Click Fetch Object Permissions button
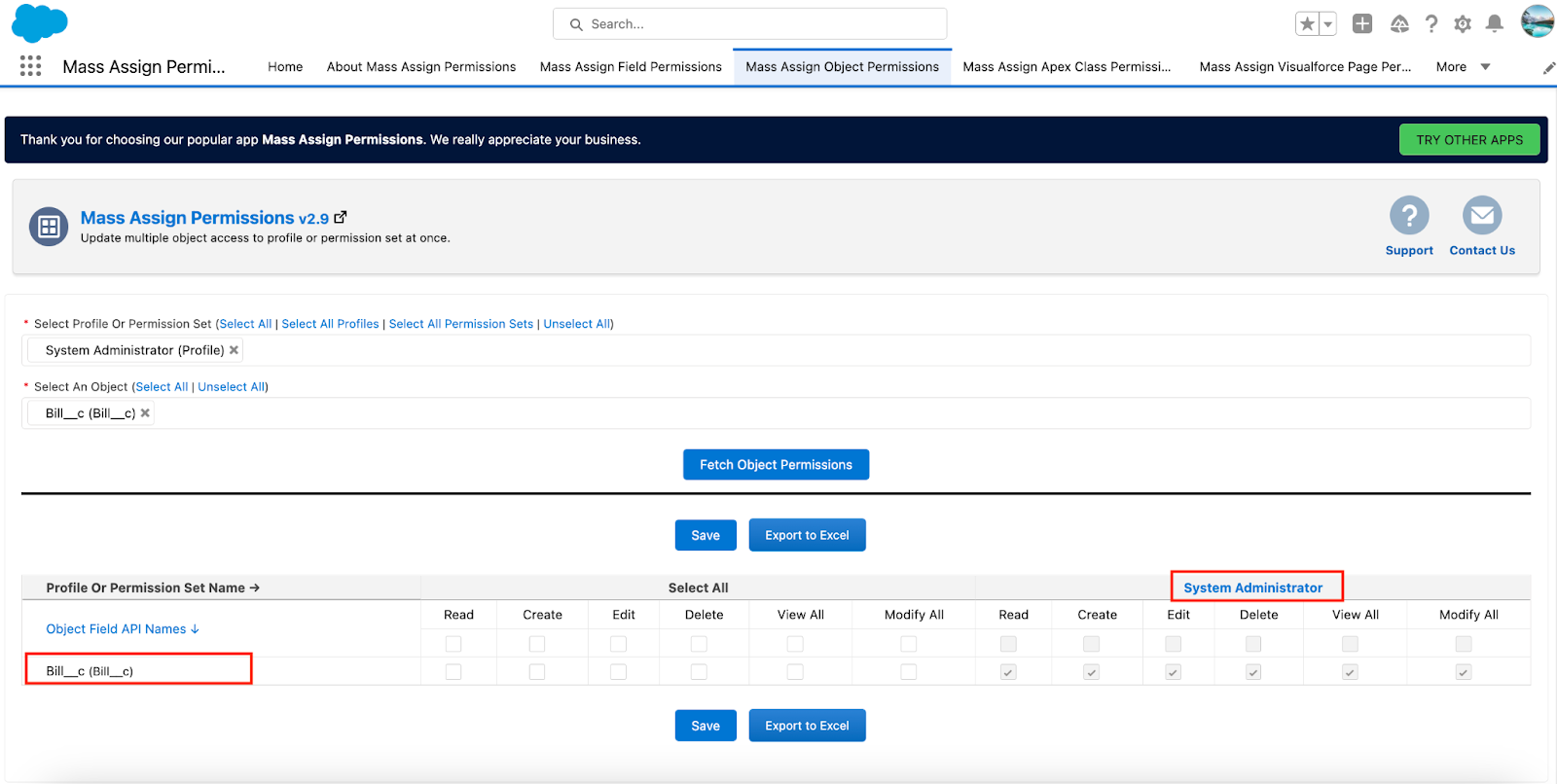 (776, 465)
